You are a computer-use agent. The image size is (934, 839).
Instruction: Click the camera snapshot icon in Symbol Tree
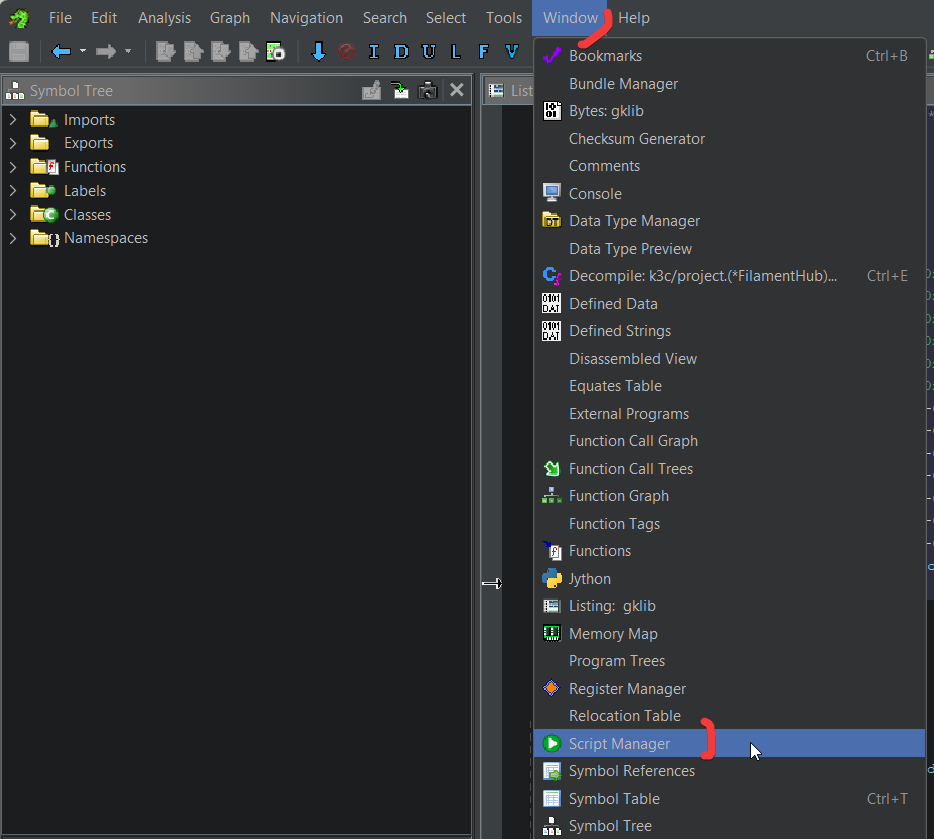point(428,91)
